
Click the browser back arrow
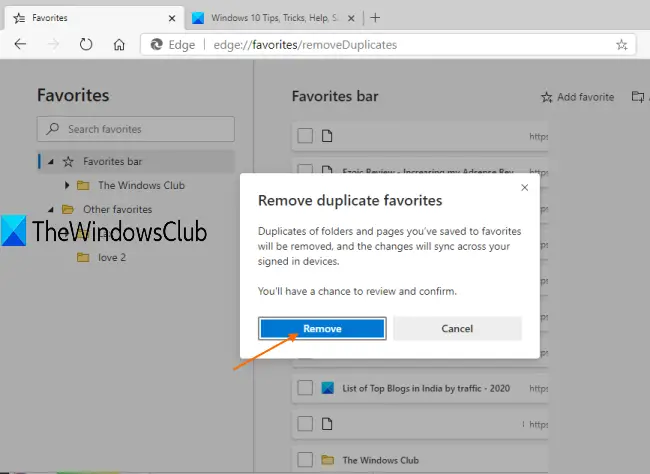pyautogui.click(x=20, y=44)
